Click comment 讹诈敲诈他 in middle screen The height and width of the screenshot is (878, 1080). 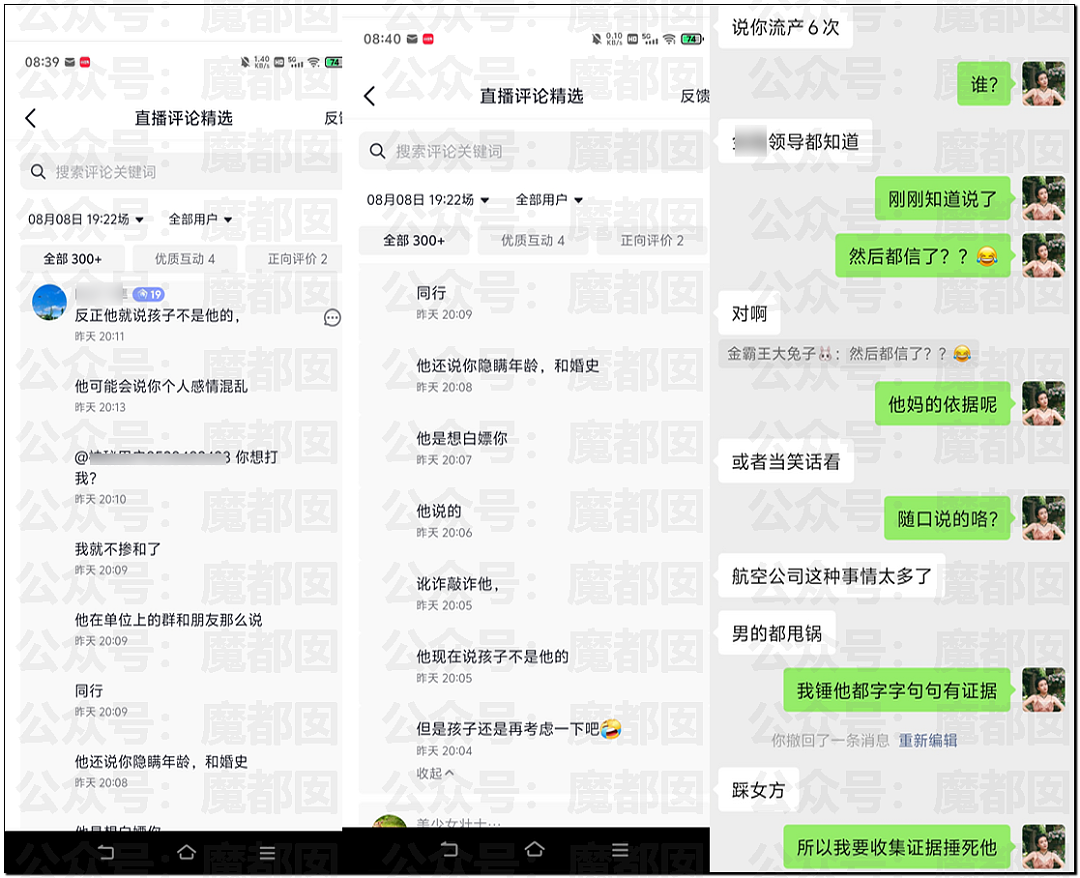pos(457,584)
